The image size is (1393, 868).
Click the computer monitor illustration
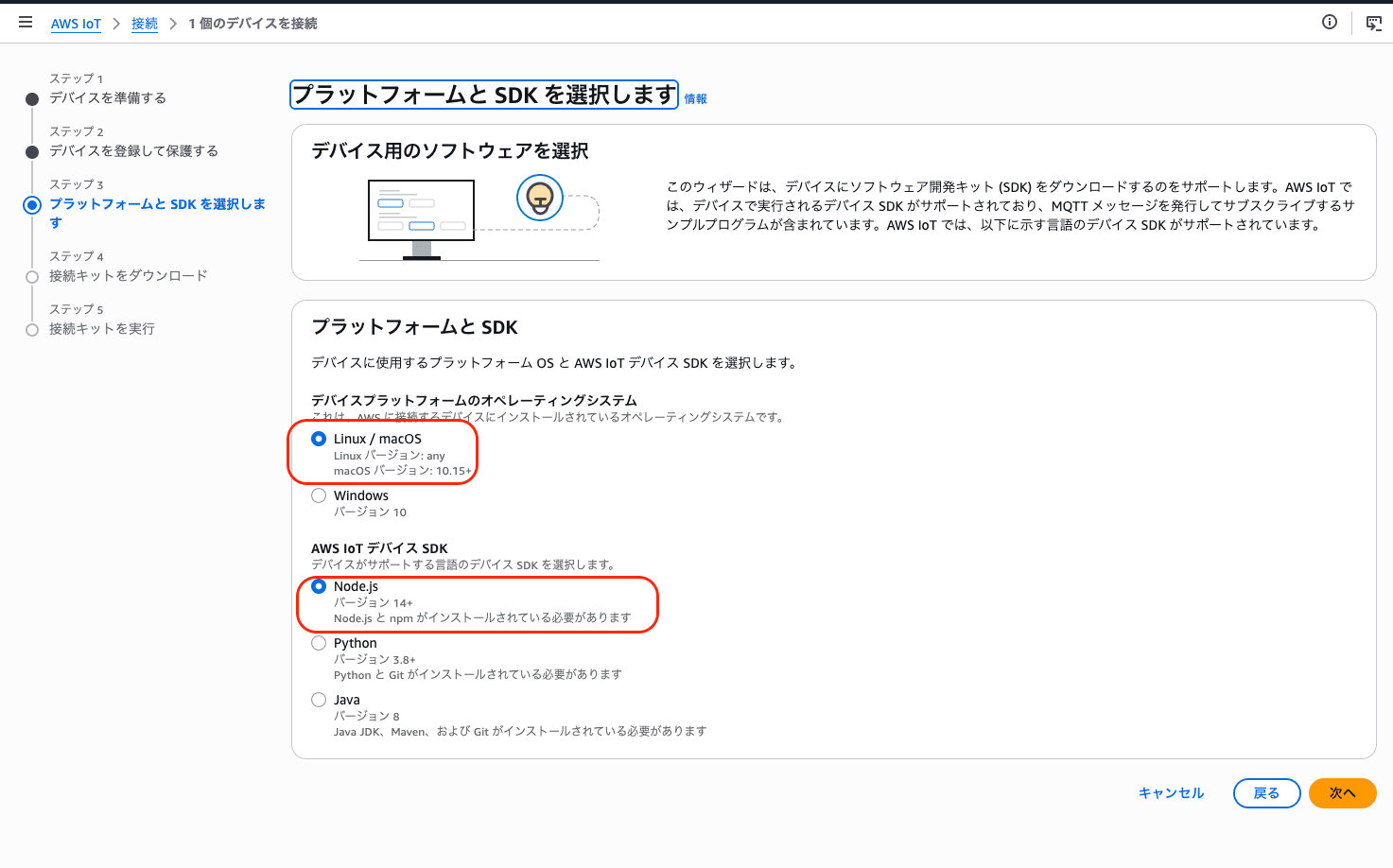421,218
